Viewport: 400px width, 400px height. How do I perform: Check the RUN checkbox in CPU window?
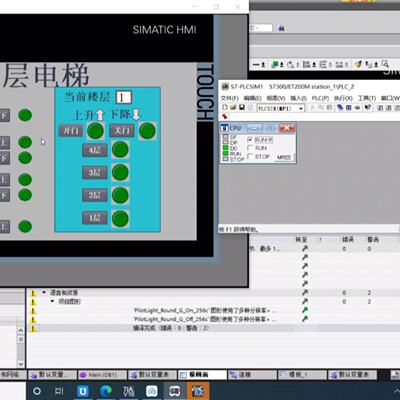tap(250, 148)
